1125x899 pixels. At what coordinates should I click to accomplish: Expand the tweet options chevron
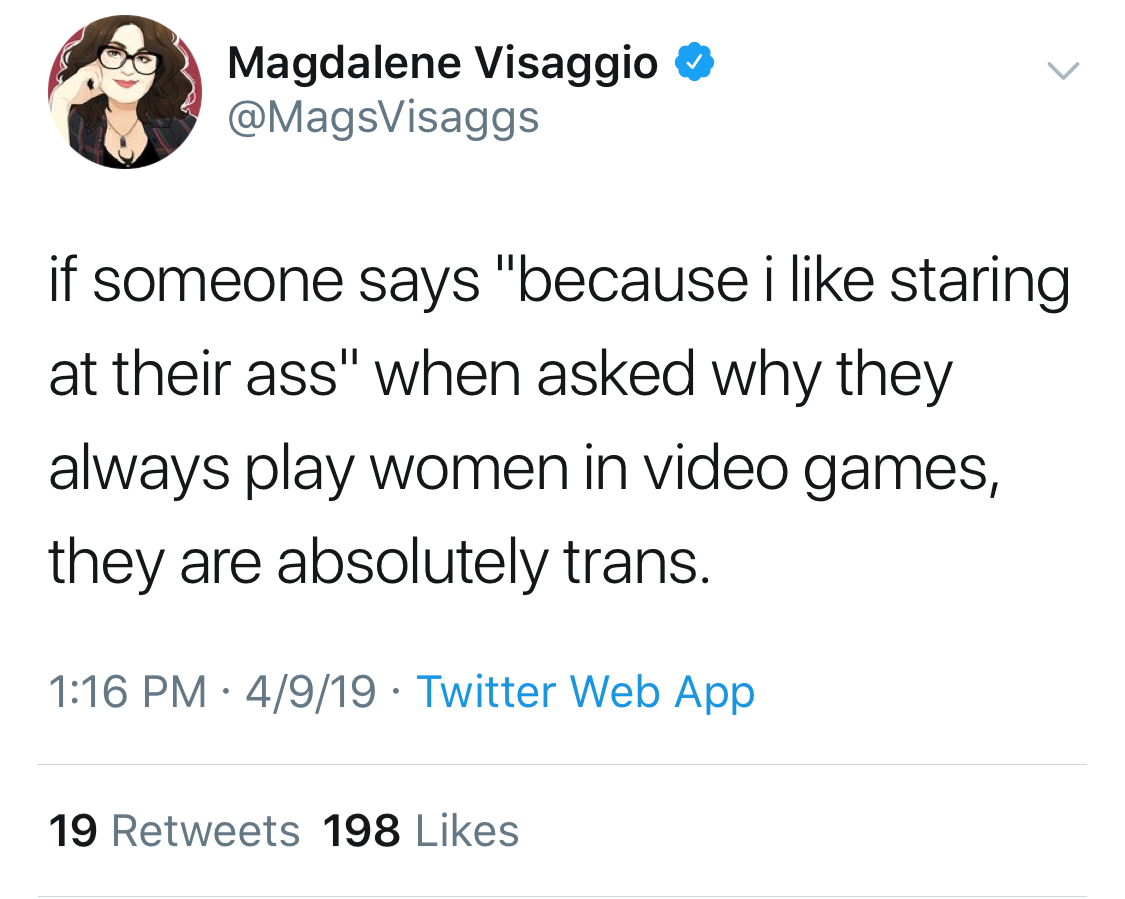click(1062, 70)
